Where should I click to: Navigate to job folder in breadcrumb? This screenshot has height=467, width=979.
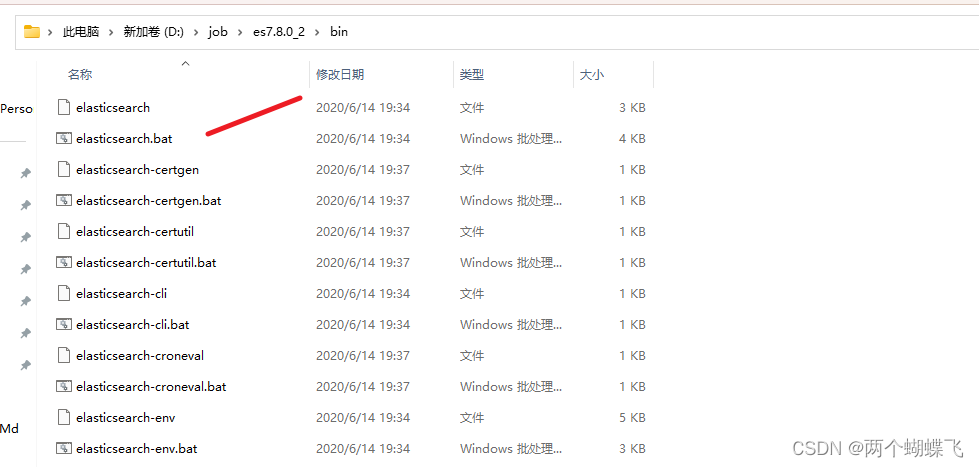[x=218, y=32]
